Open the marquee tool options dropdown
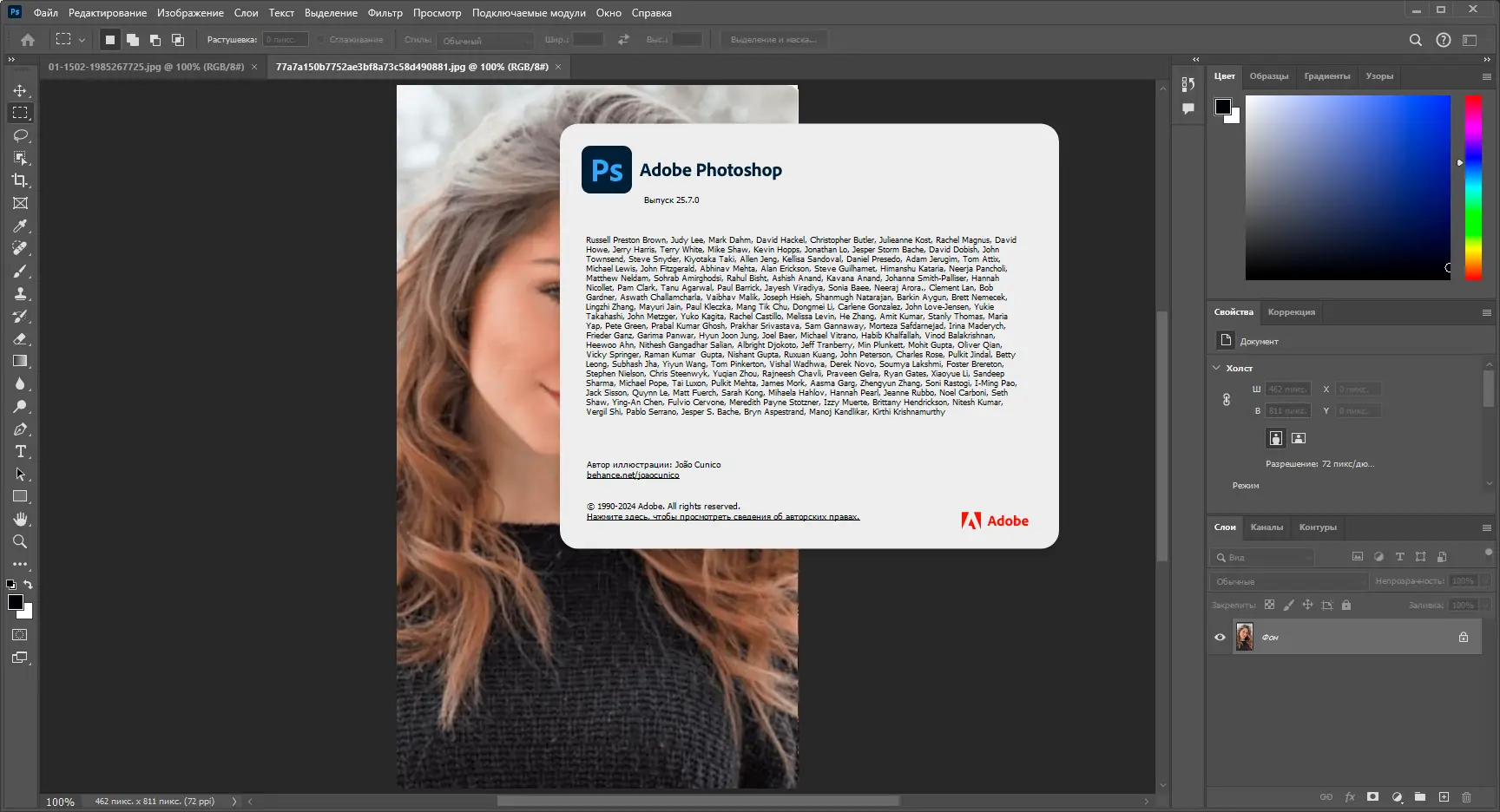The height and width of the screenshot is (812, 1500). 82,39
